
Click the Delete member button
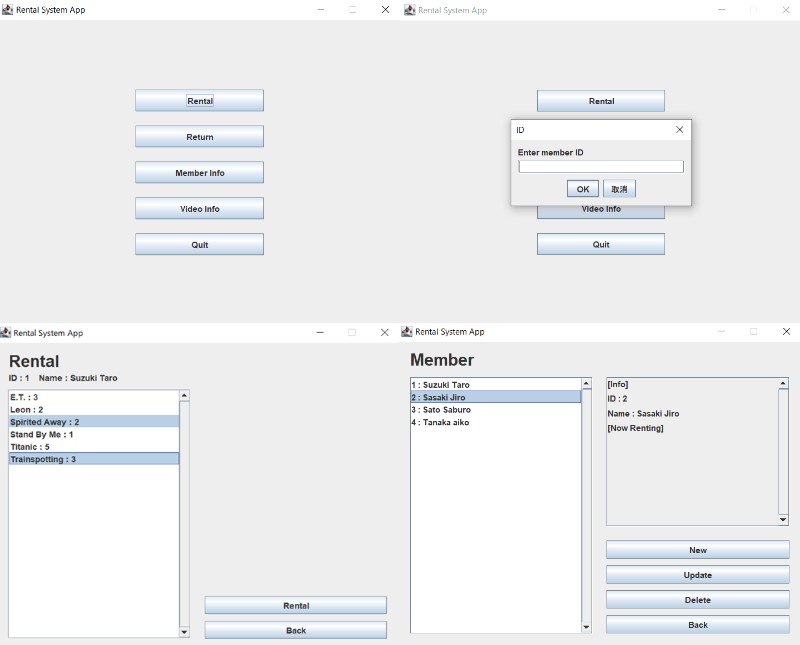tap(697, 600)
